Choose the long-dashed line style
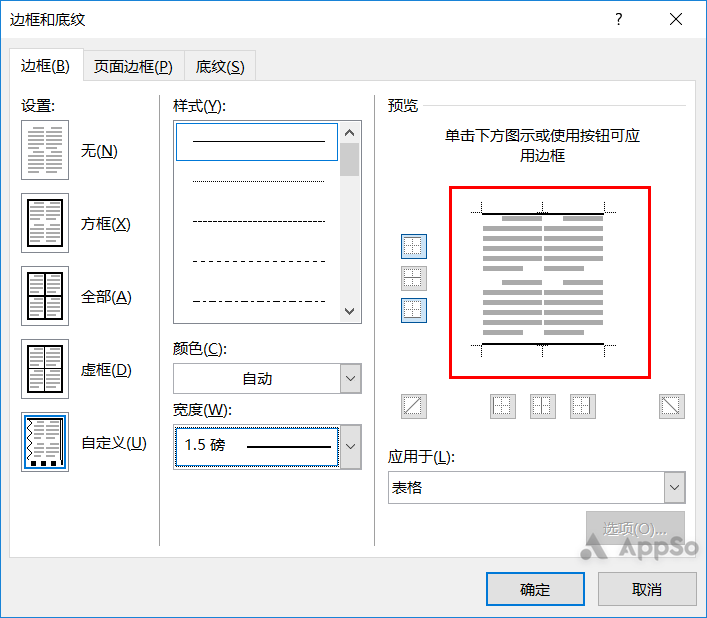 pyautogui.click(x=258, y=261)
